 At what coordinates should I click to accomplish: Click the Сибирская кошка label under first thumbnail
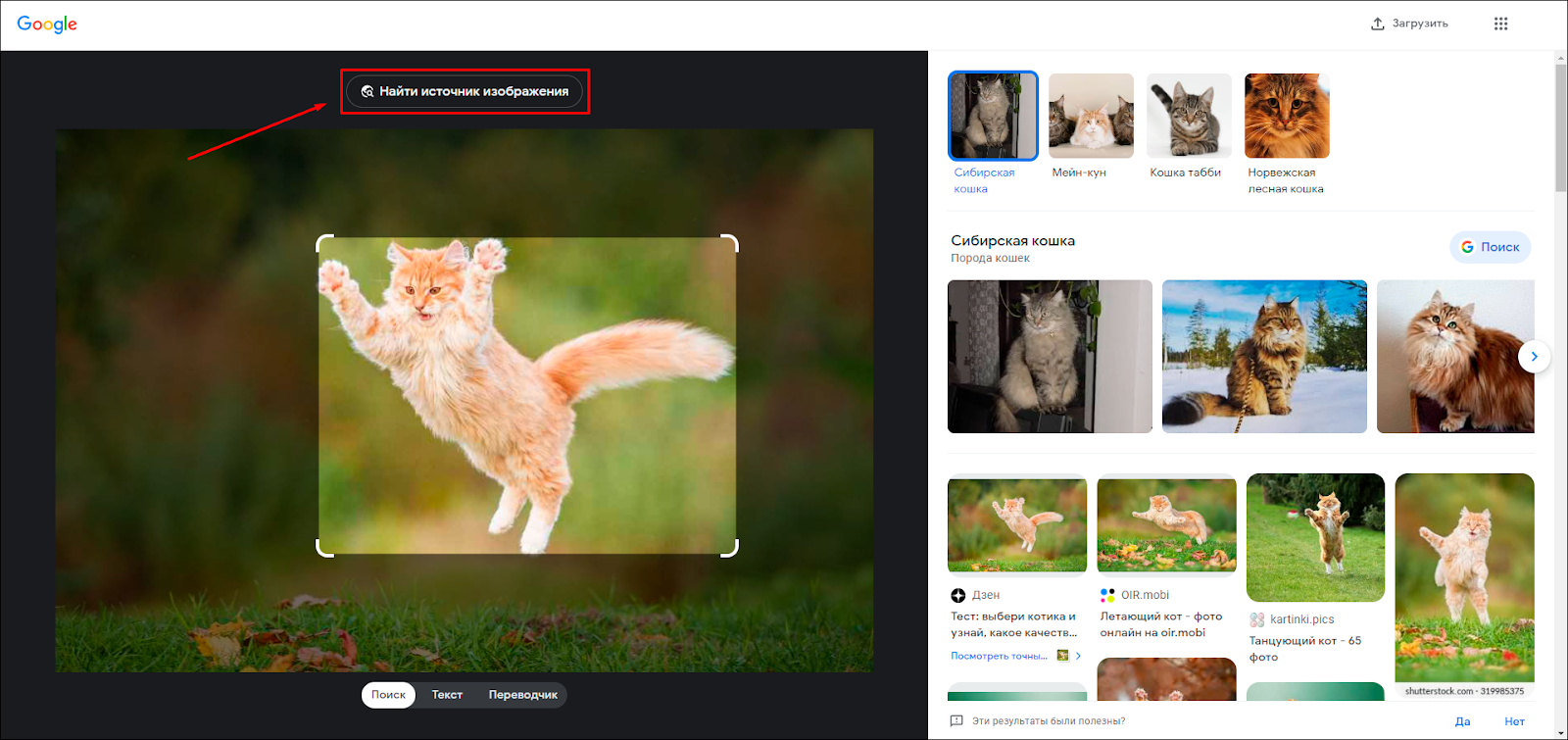pos(984,180)
